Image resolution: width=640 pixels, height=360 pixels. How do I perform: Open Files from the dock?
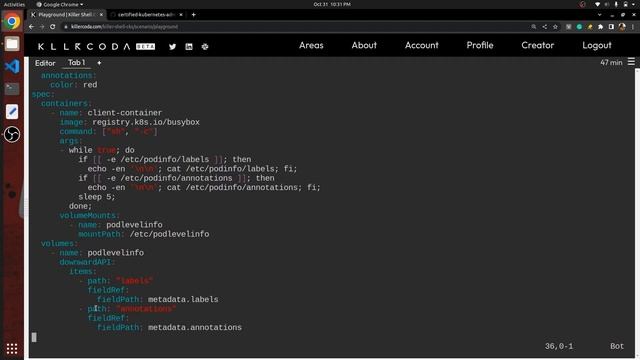(x=12, y=44)
